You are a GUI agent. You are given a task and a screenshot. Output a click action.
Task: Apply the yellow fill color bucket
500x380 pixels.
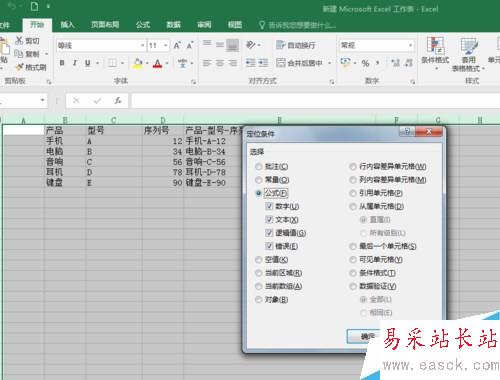tap(138, 63)
